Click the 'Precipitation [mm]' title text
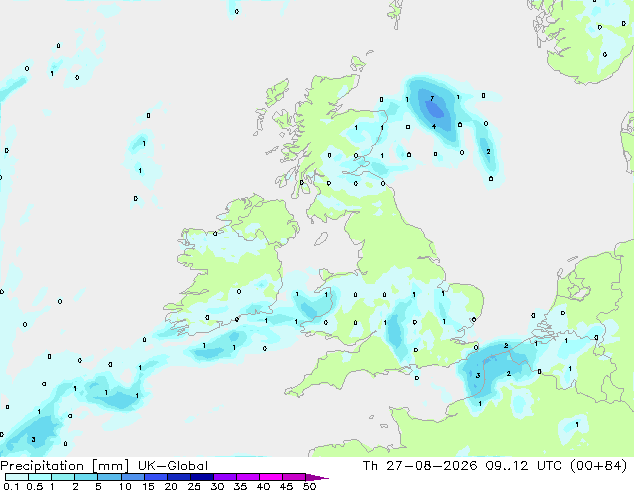Viewport: 634px width, 490px height. [64, 466]
